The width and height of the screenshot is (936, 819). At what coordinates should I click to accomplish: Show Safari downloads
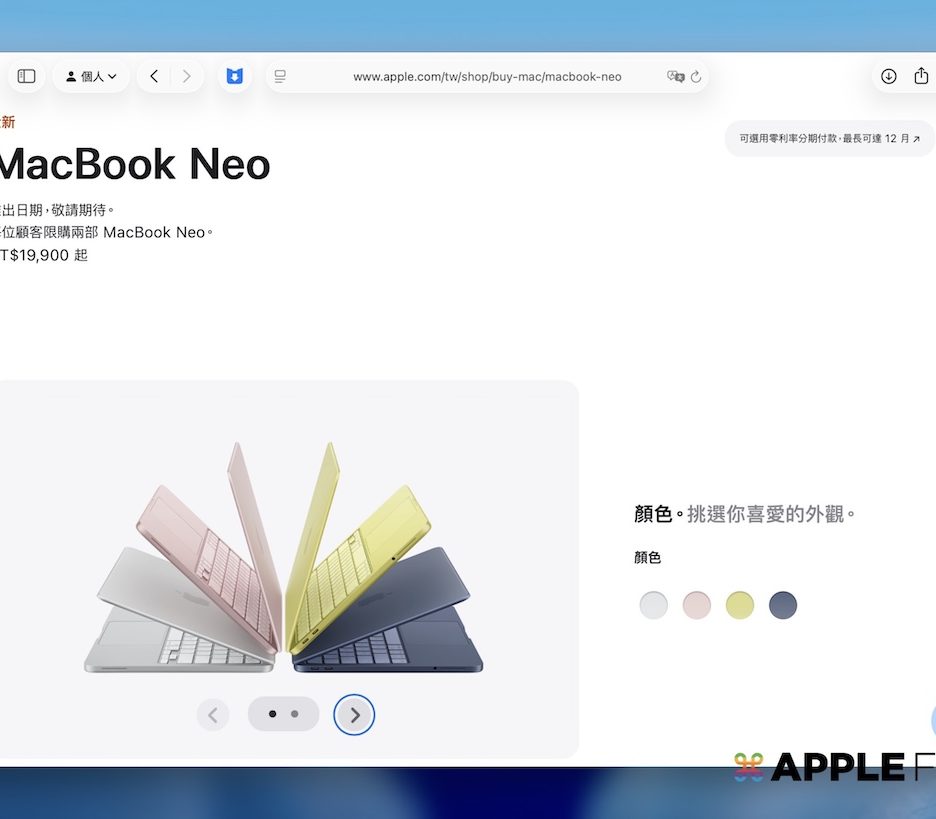888,76
